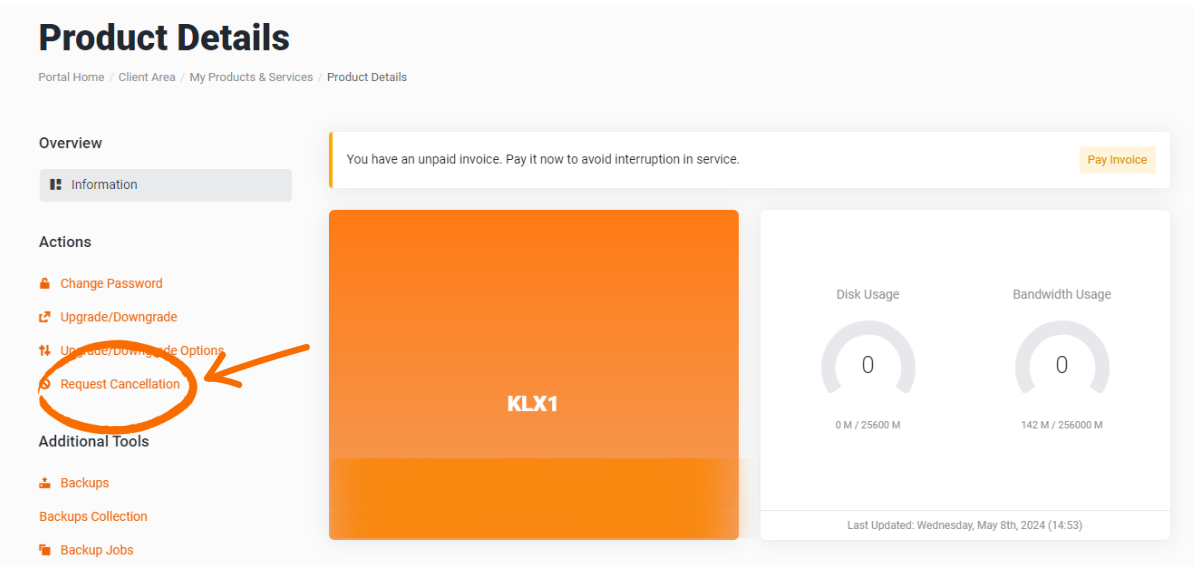
Task: Select the Request Cancellation link
Action: [x=120, y=384]
